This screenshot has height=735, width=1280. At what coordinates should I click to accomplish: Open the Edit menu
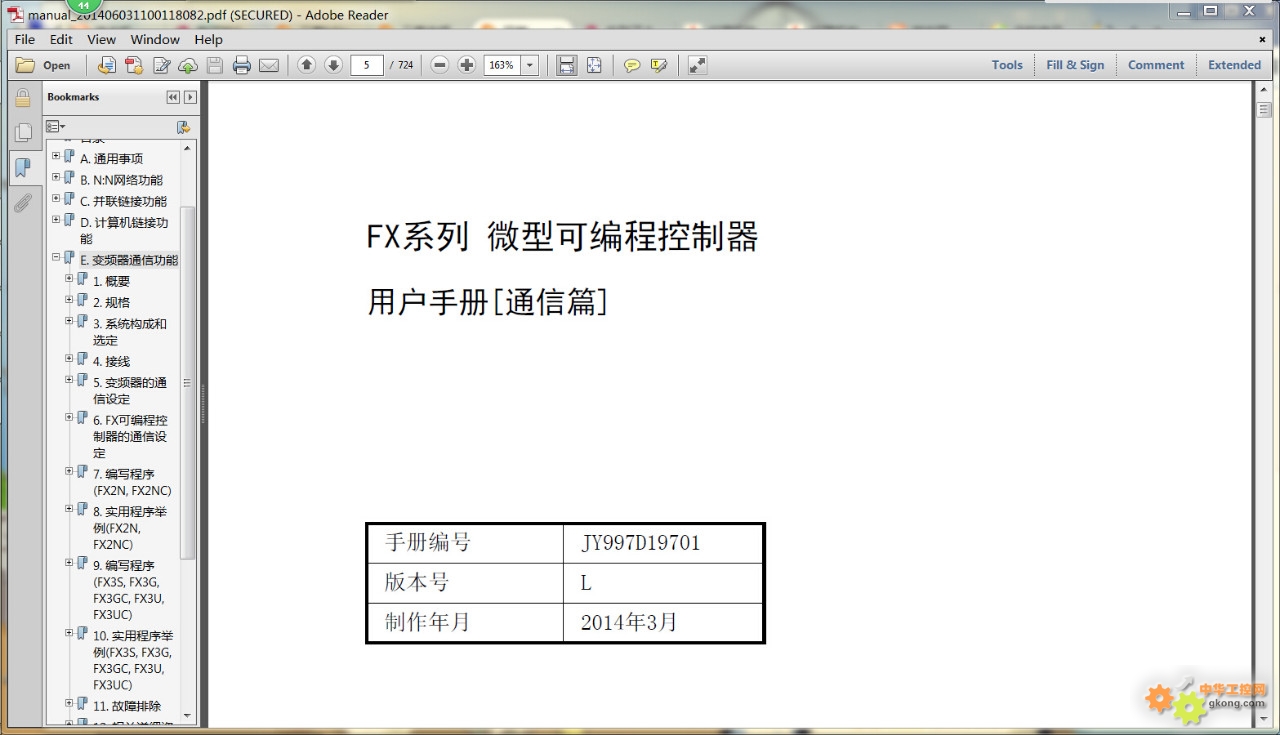pyautogui.click(x=61, y=39)
